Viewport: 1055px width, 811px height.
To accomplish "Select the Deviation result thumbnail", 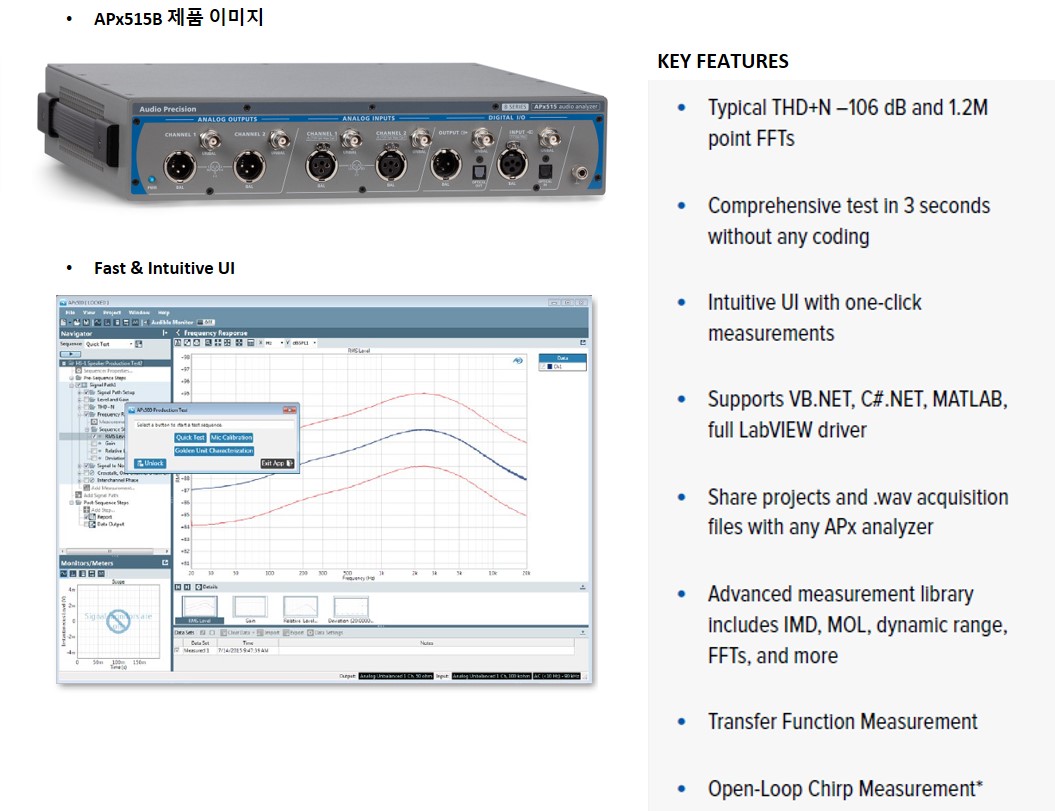I will tap(351, 610).
